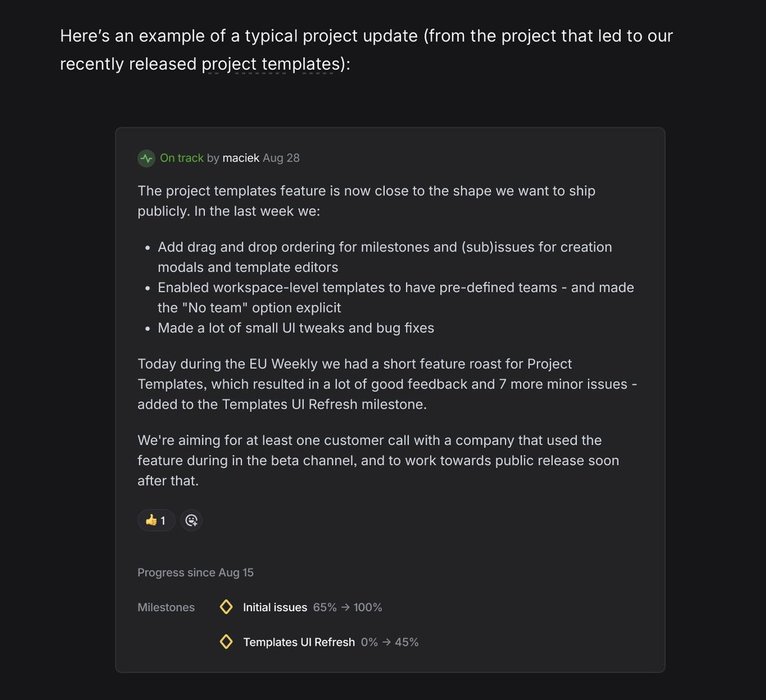This screenshot has height=700, width=766.
Task: Click the Initial issues milestone diamond icon
Action: click(x=226, y=607)
